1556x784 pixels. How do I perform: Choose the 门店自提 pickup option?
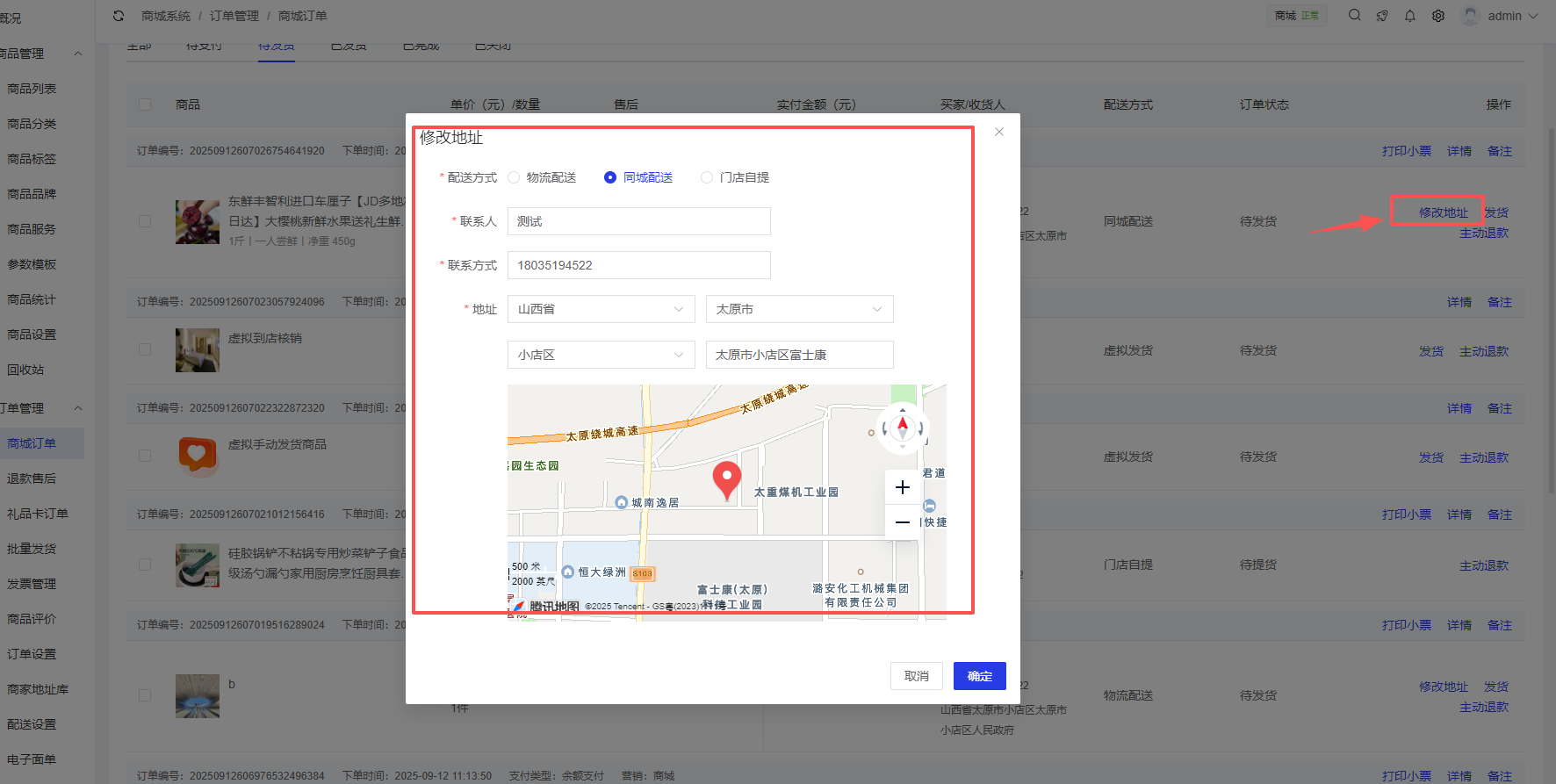[x=707, y=177]
